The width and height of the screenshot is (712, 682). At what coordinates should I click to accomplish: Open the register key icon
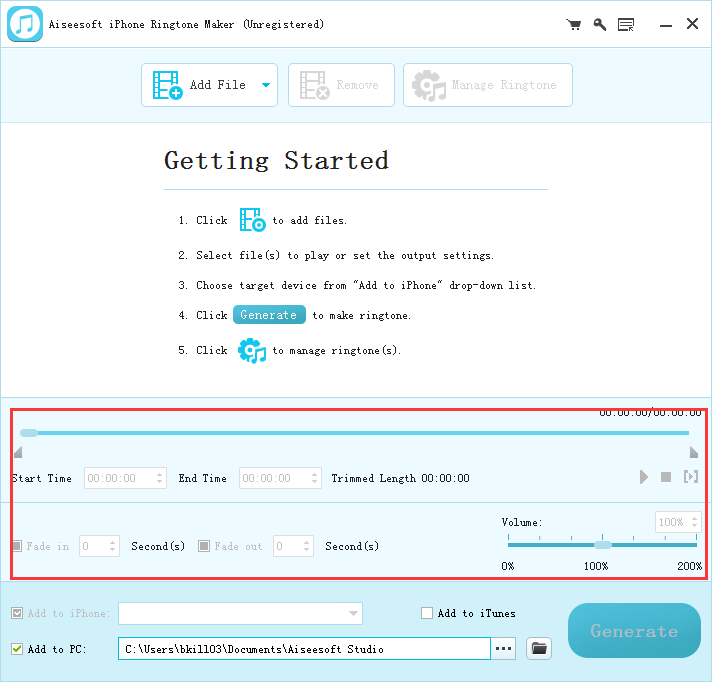600,25
